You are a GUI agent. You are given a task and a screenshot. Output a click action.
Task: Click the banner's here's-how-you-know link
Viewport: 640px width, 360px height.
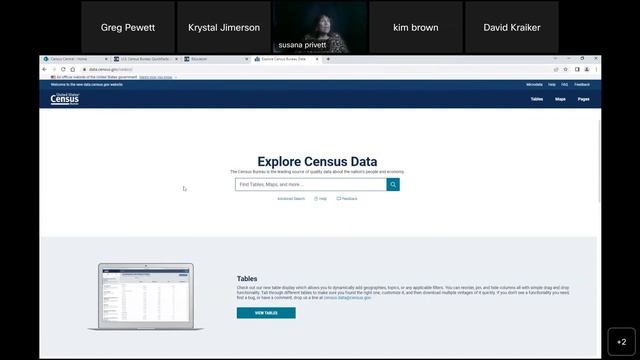point(156,77)
